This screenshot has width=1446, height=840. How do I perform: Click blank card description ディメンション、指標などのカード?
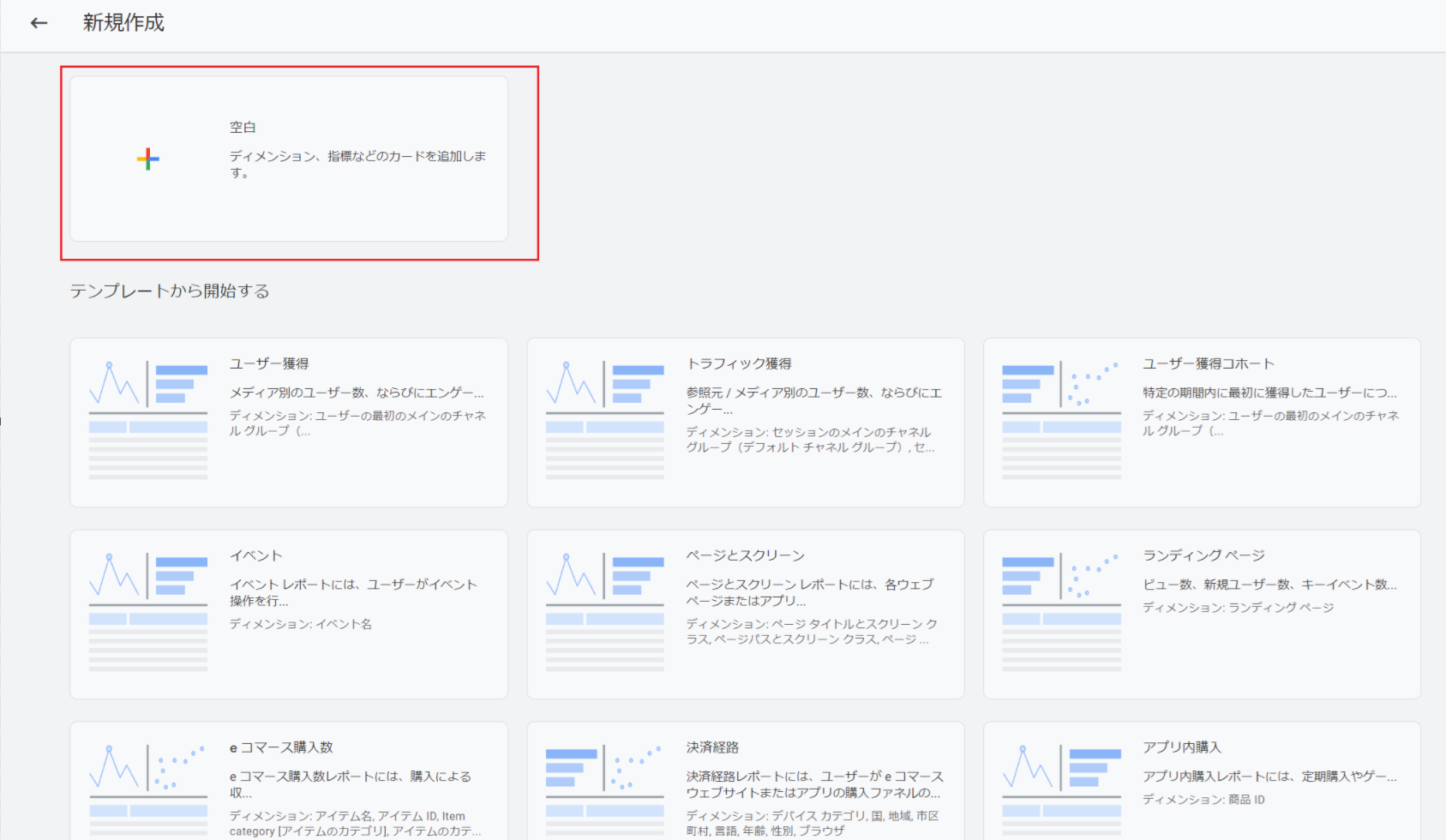358,164
